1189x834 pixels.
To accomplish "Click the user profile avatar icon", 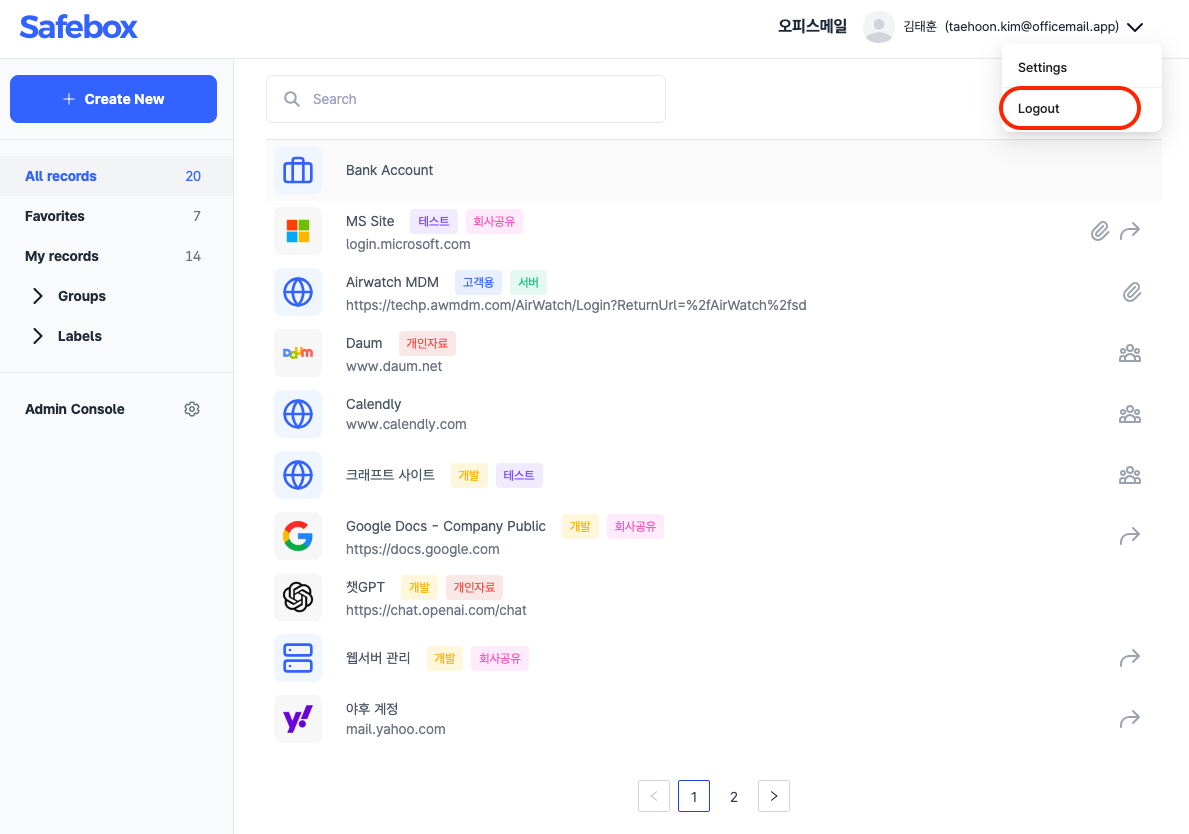I will [x=878, y=27].
